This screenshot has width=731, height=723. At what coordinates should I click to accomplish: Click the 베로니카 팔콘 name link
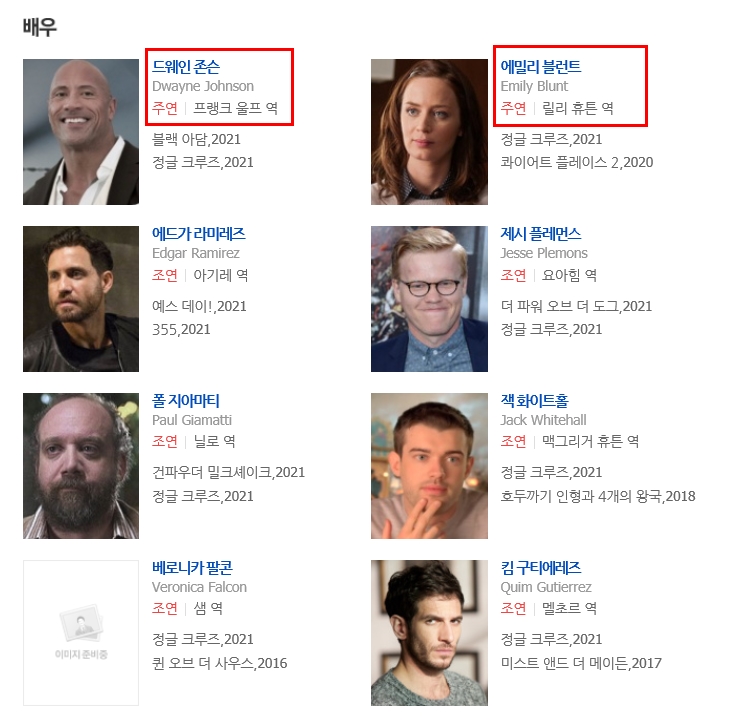pos(192,567)
